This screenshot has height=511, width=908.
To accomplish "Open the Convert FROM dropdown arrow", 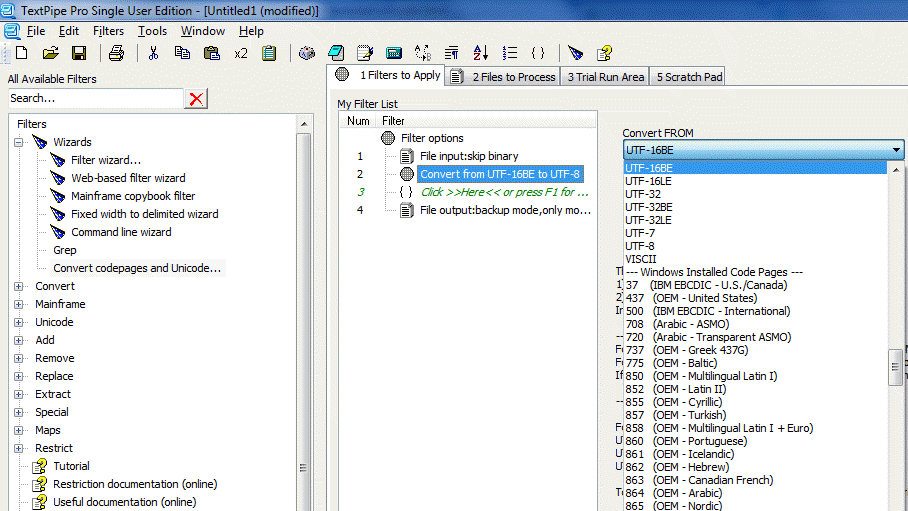I will point(896,150).
